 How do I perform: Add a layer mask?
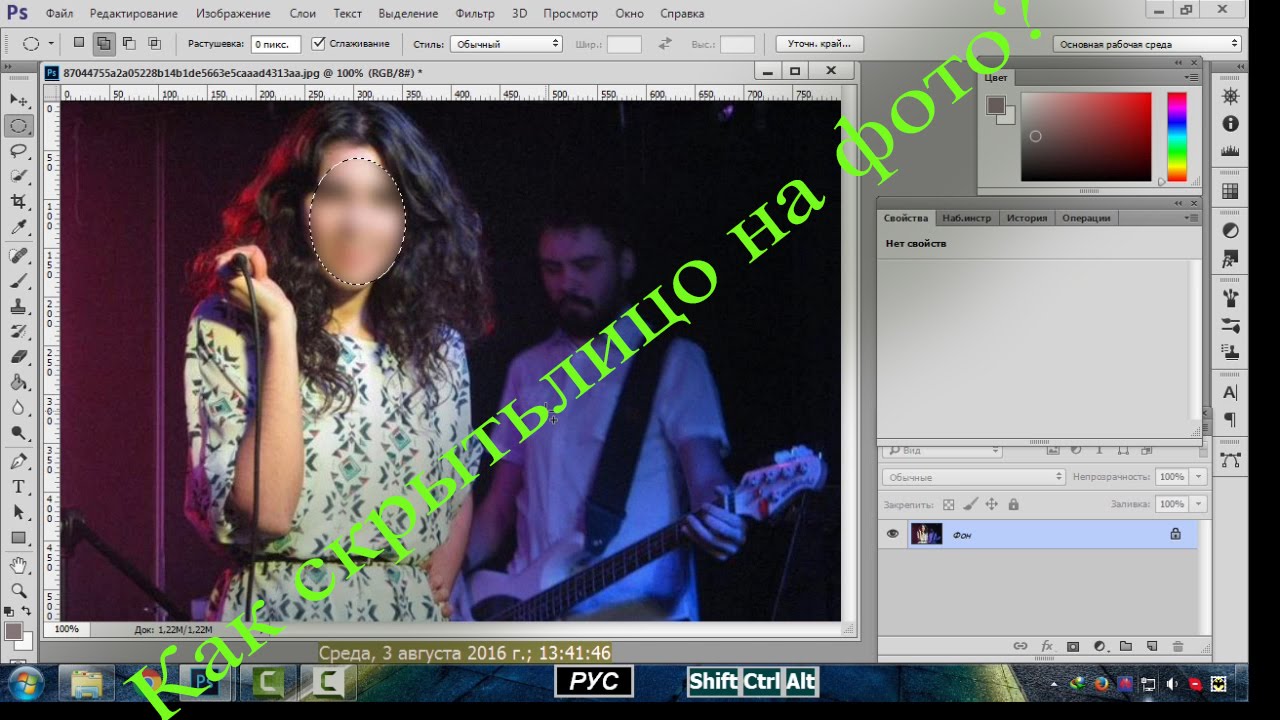click(1073, 647)
